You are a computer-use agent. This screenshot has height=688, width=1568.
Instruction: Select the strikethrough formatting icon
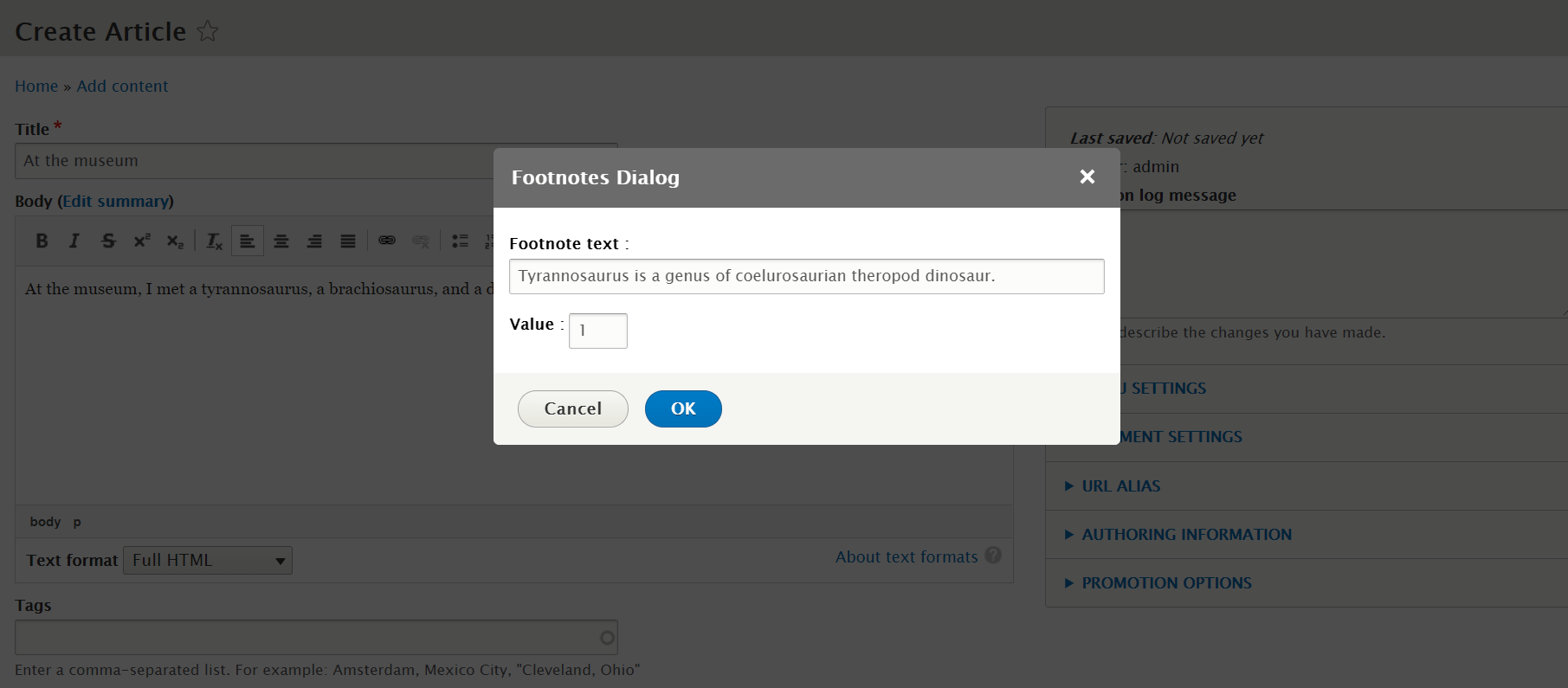coord(108,241)
